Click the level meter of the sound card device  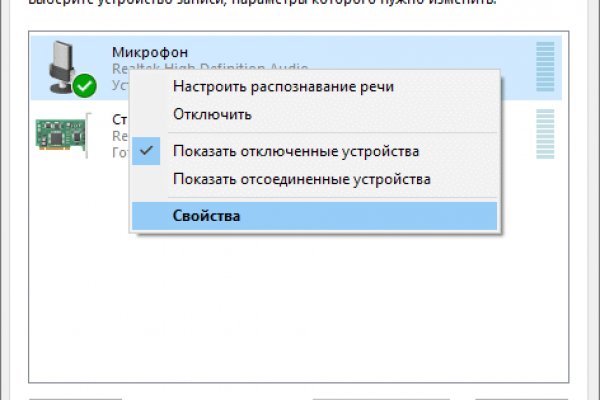545,134
